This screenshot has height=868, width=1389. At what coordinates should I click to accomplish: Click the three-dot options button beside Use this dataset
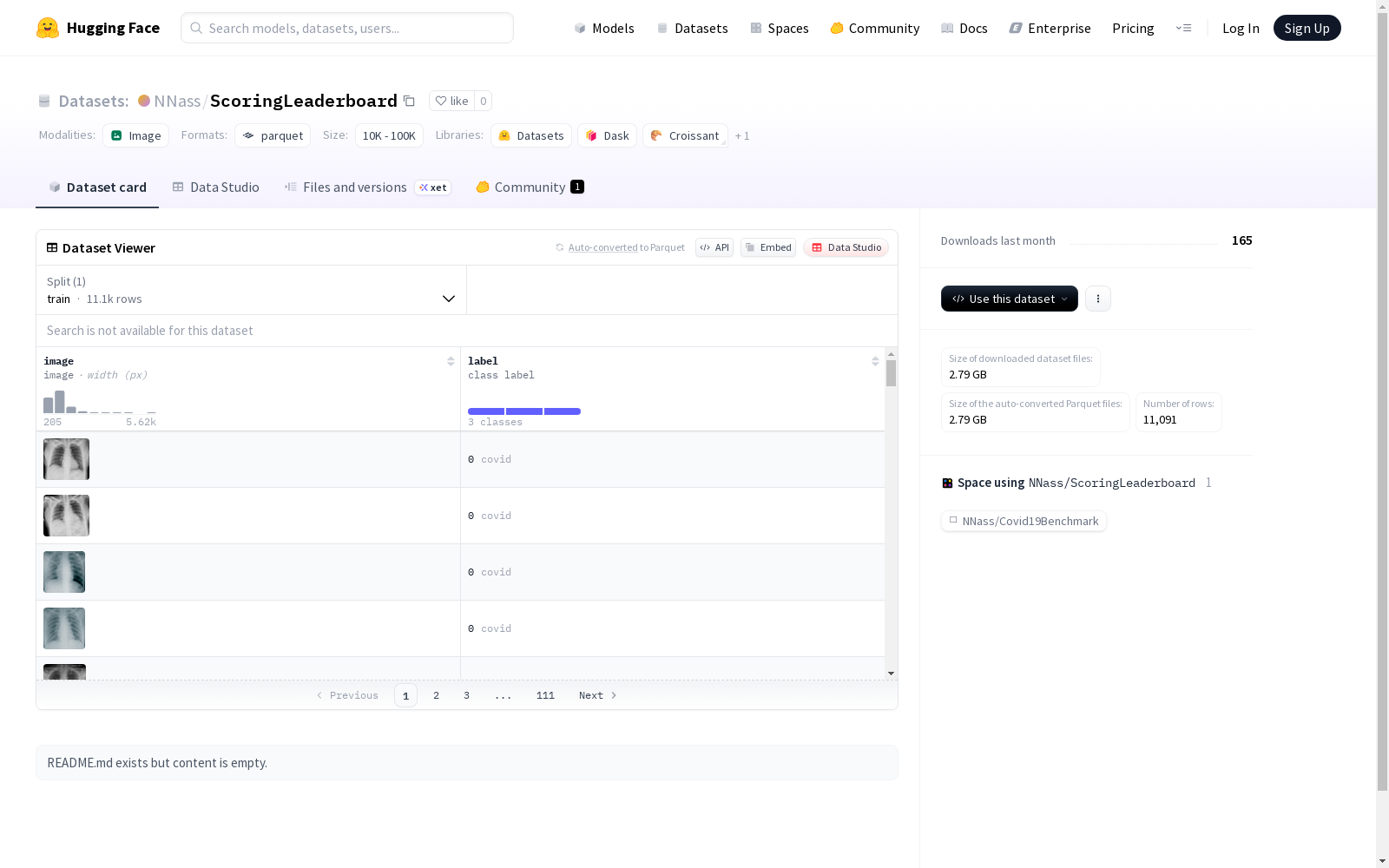(1097, 299)
